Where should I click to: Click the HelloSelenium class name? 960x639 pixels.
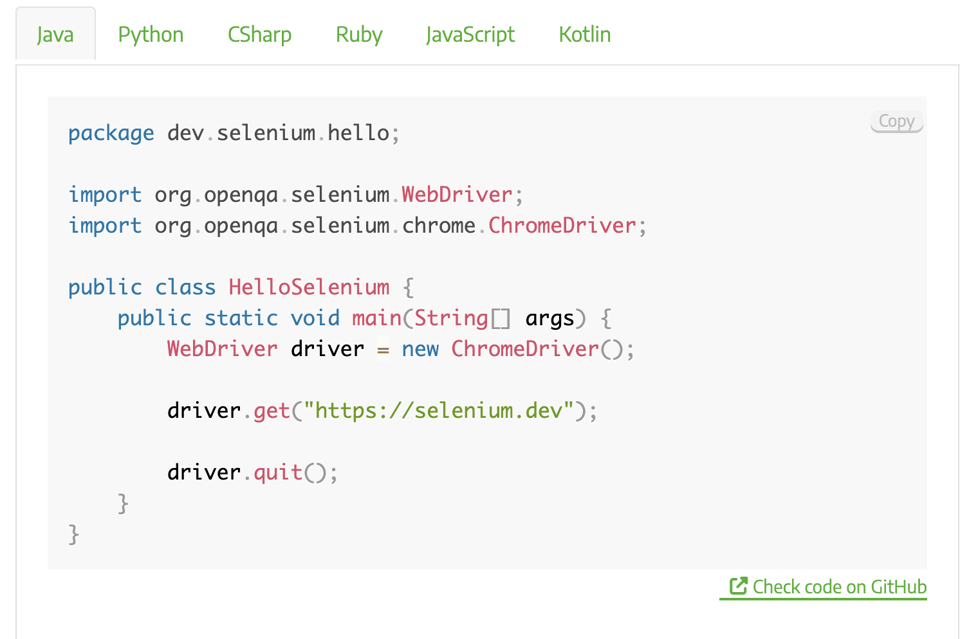[309, 287]
